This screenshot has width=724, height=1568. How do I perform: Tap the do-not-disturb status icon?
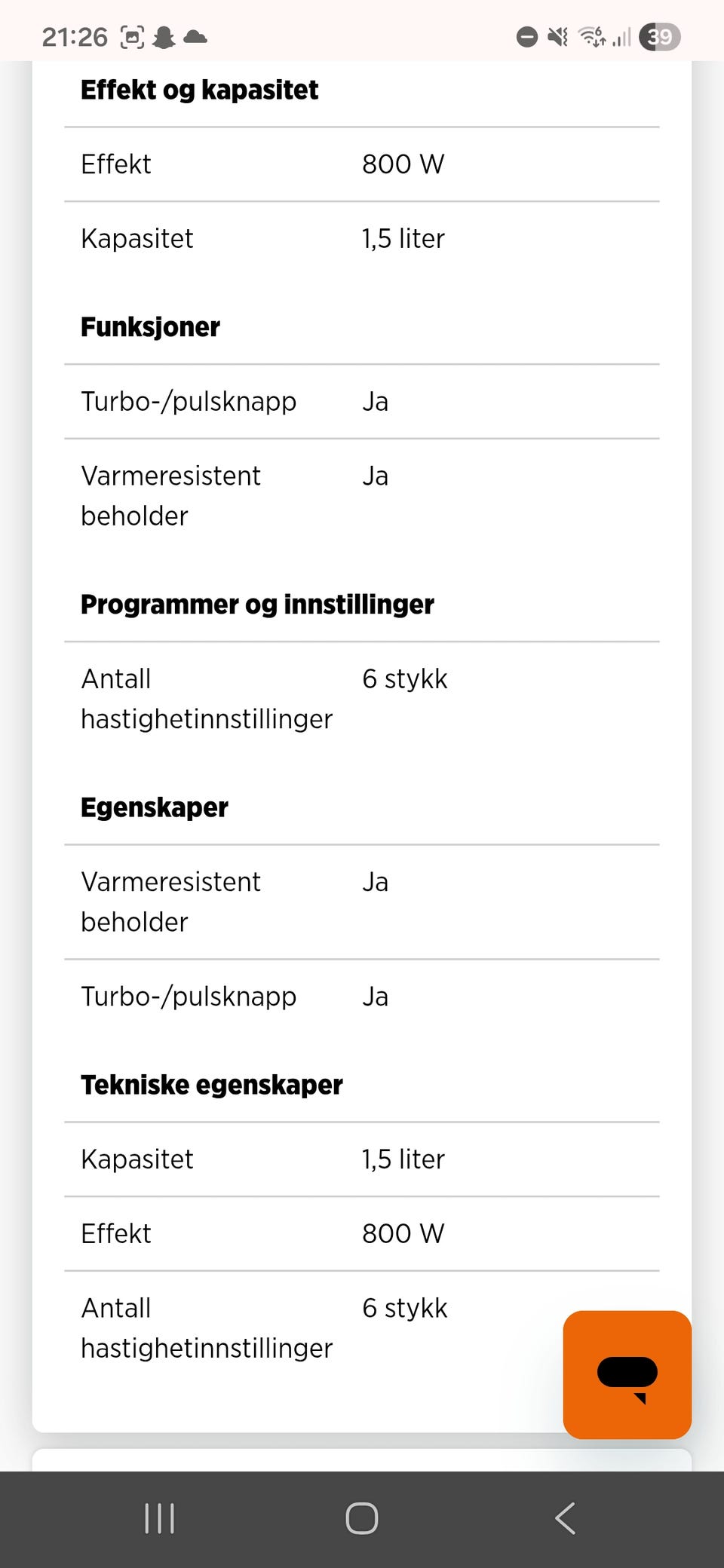[527, 36]
